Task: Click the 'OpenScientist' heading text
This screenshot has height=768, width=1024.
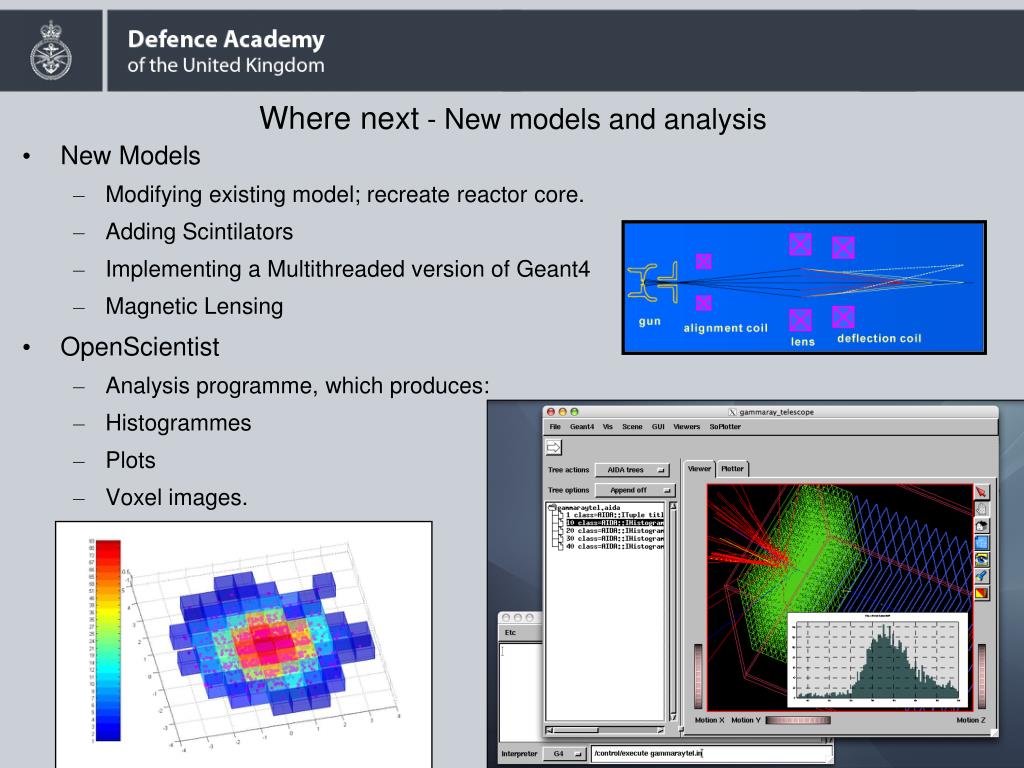Action: click(140, 347)
